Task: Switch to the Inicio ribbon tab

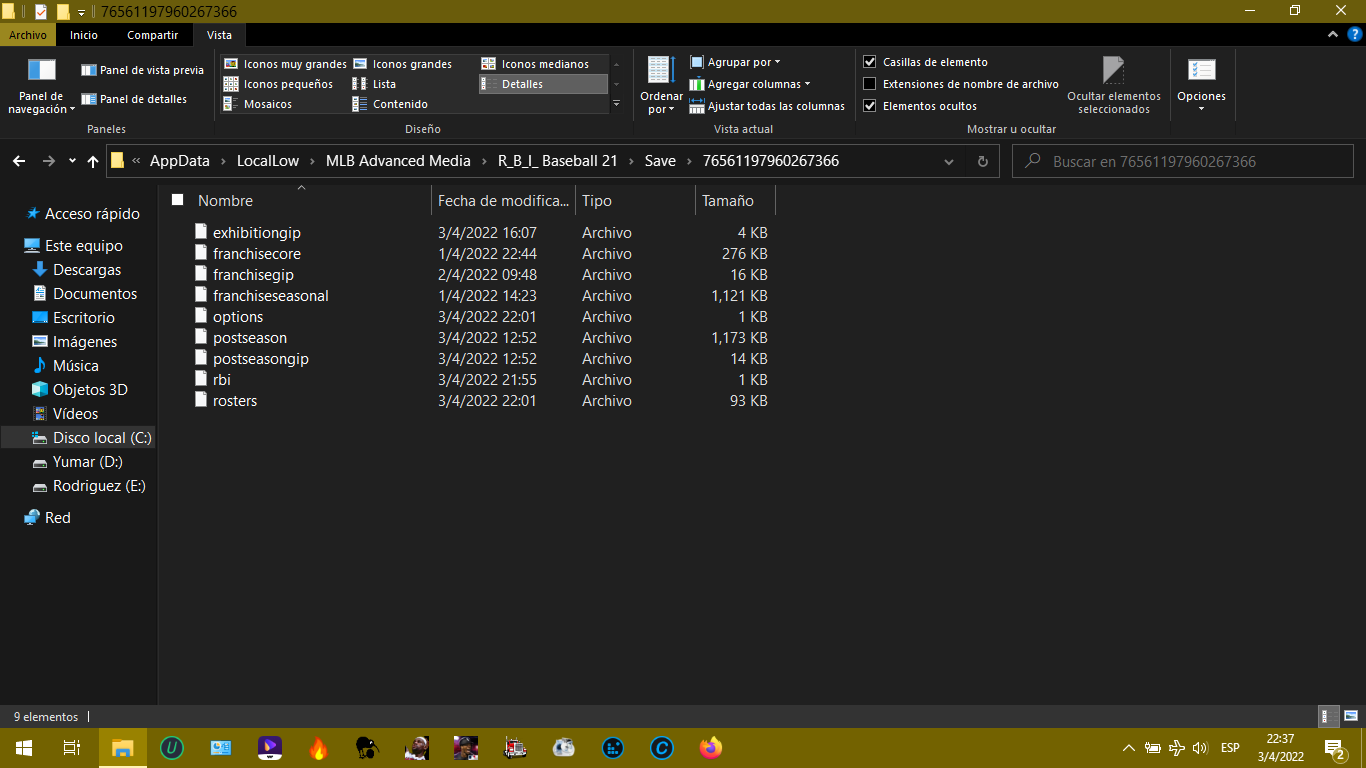Action: [84, 35]
